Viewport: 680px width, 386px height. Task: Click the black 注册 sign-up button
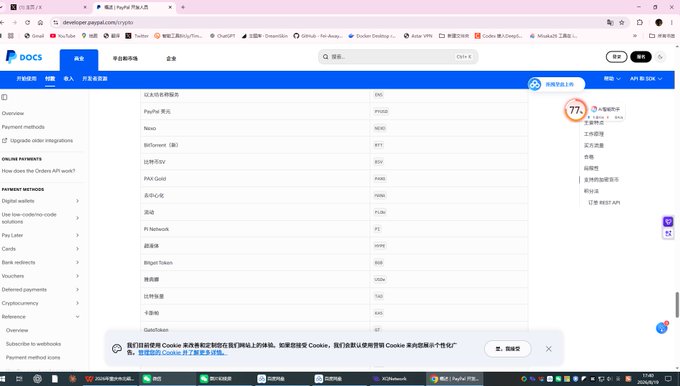pyautogui.click(x=641, y=57)
